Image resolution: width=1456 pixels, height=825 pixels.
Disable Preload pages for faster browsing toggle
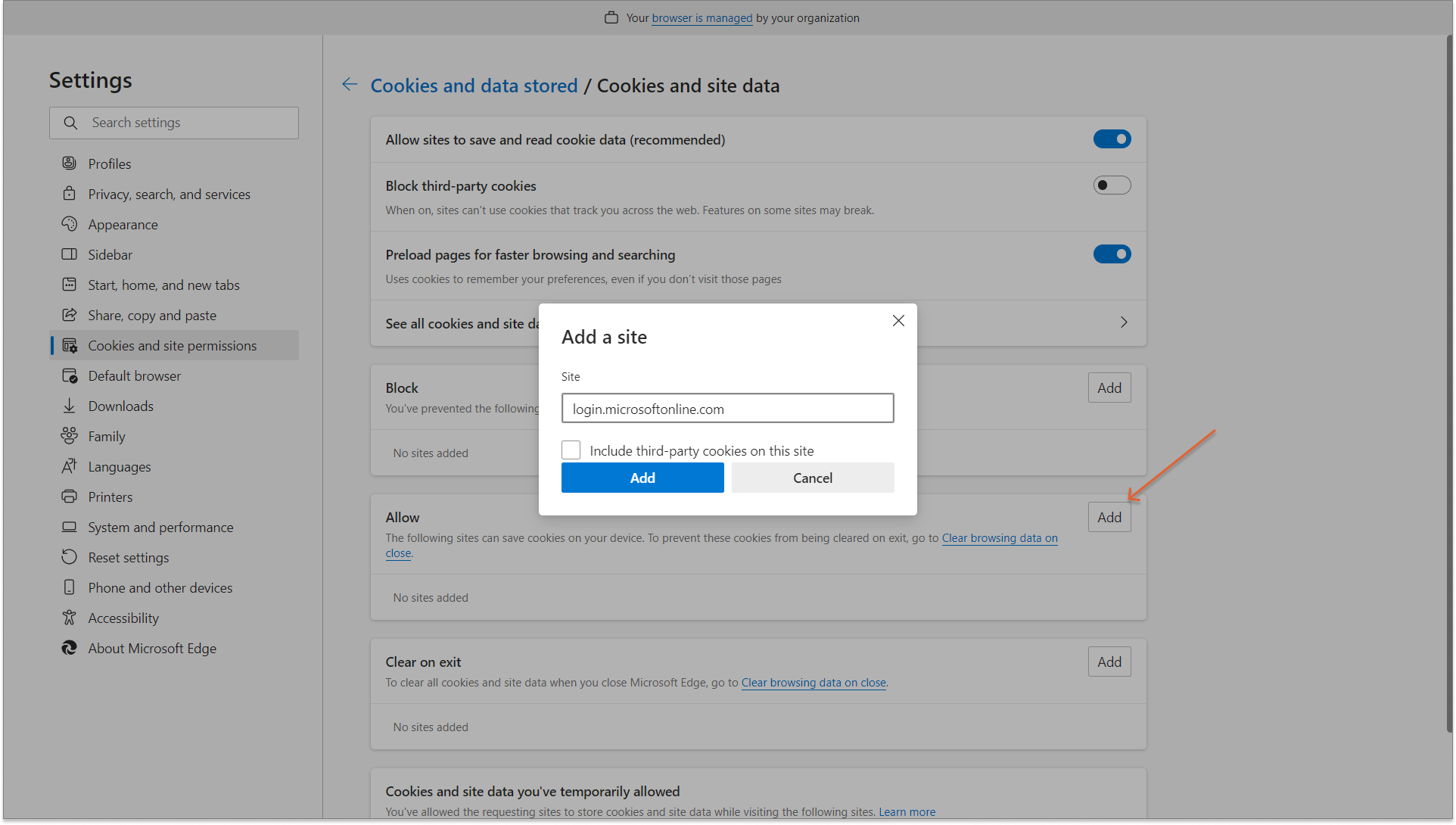[x=1111, y=254]
